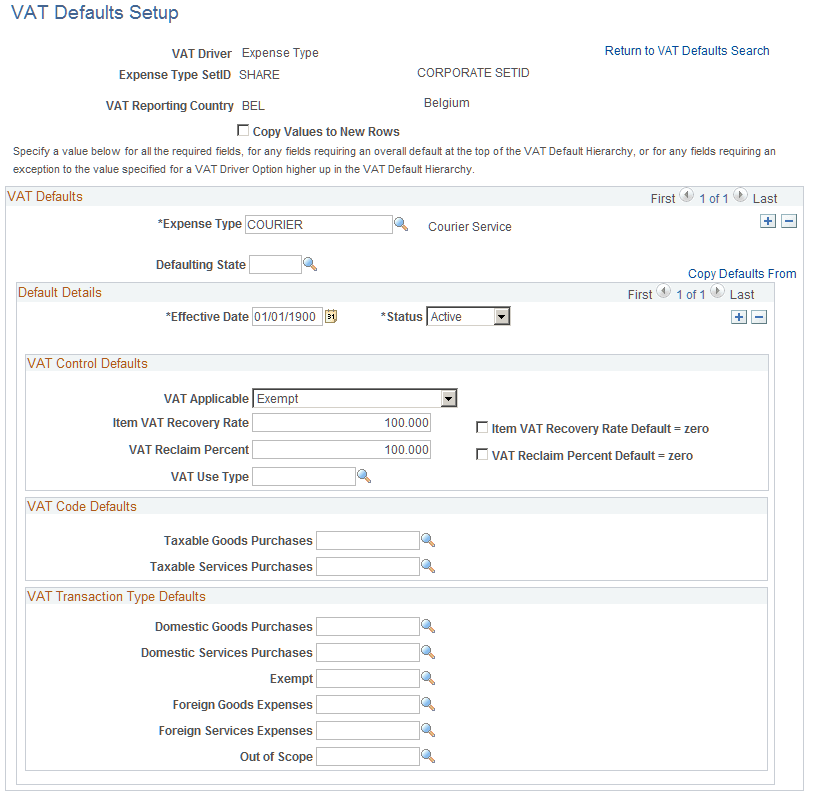Open the Taxable Goods Purchases lookup
Screen dimensions: 818x799
(428, 541)
